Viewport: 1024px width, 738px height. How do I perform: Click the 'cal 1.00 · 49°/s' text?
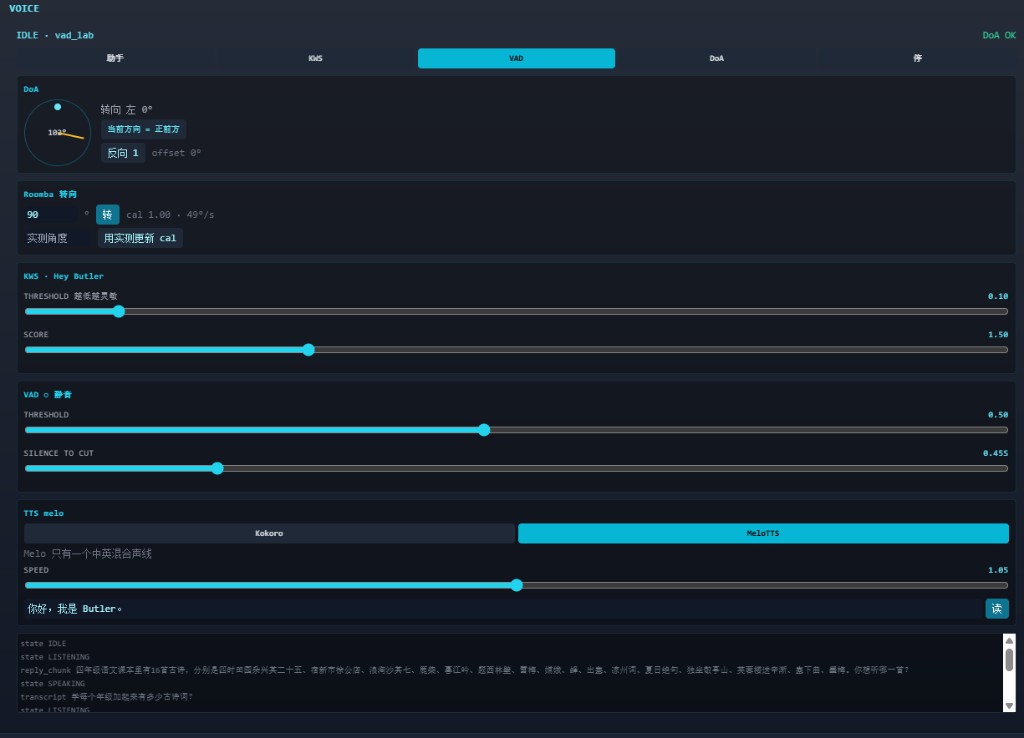[x=170, y=215]
